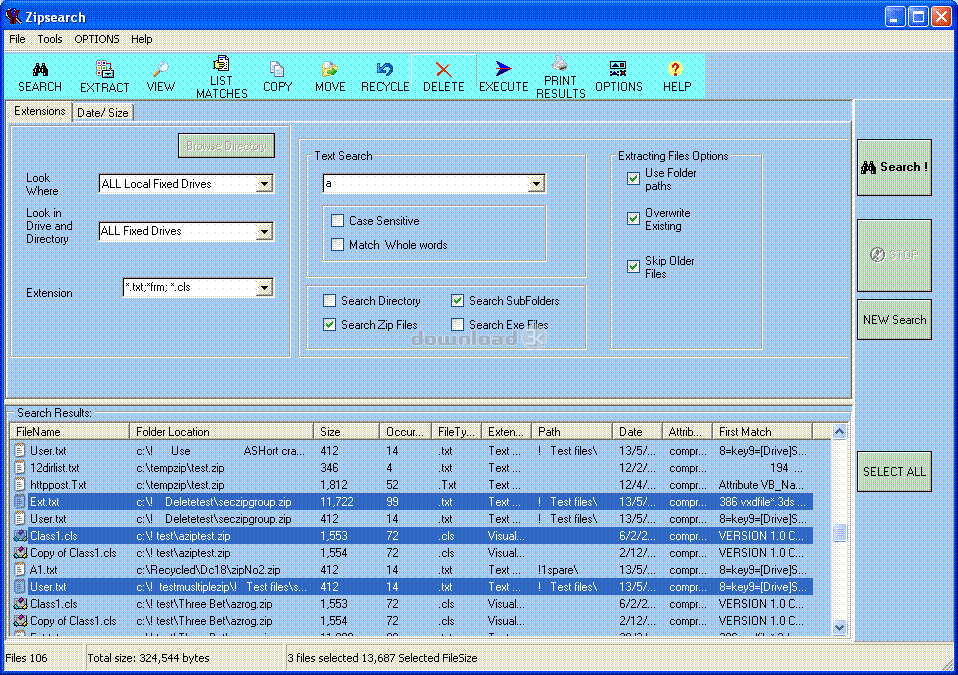Click the icon of Class1.cls in azrog.zip
Viewport: 958px width, 675px height.
(20, 604)
